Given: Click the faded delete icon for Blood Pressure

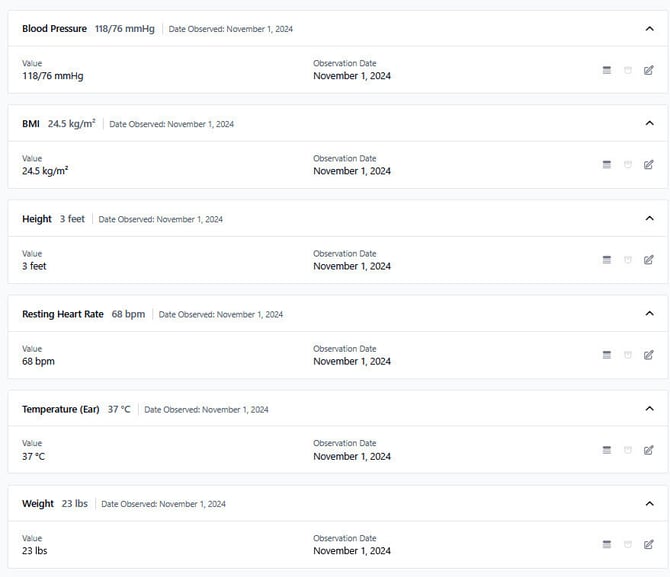Looking at the screenshot, I should (x=628, y=70).
